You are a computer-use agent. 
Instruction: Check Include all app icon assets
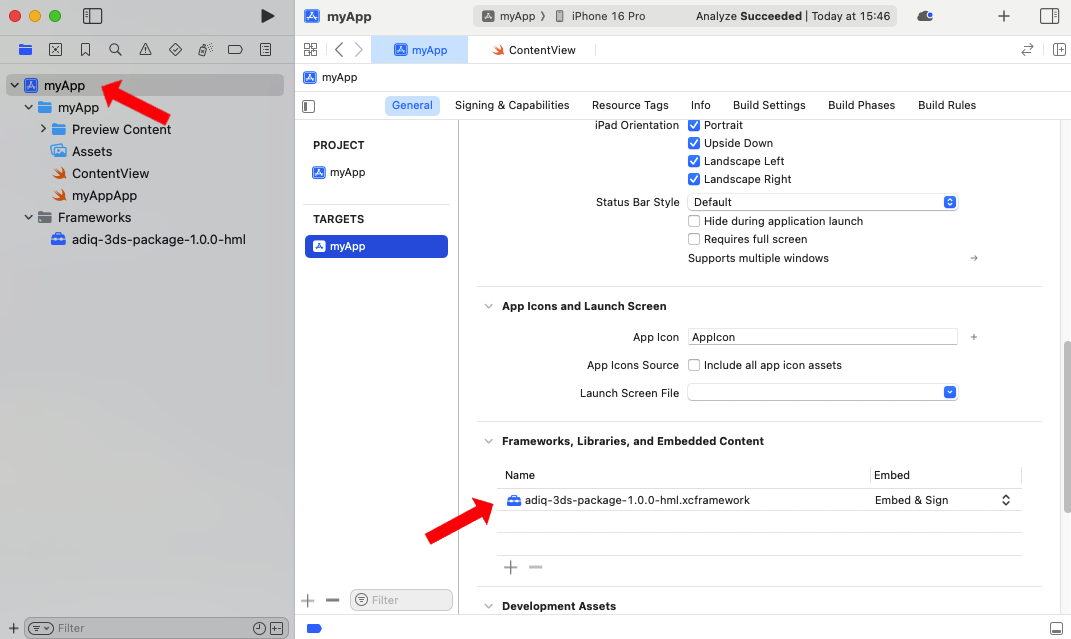(x=694, y=365)
